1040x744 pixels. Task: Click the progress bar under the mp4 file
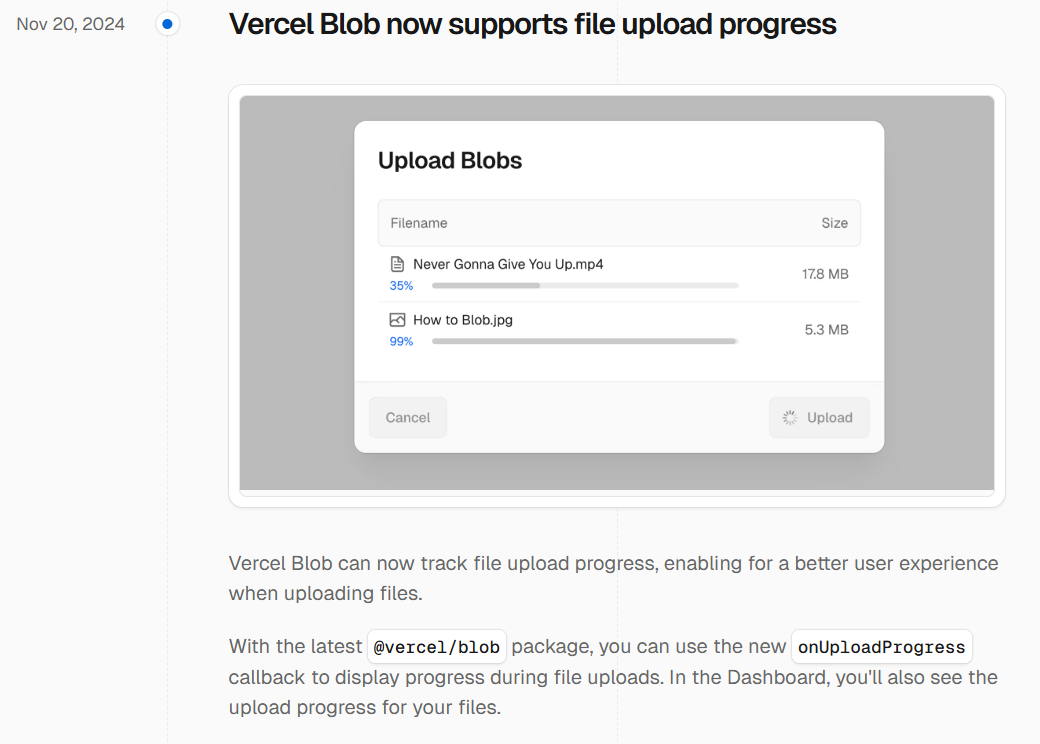584,285
